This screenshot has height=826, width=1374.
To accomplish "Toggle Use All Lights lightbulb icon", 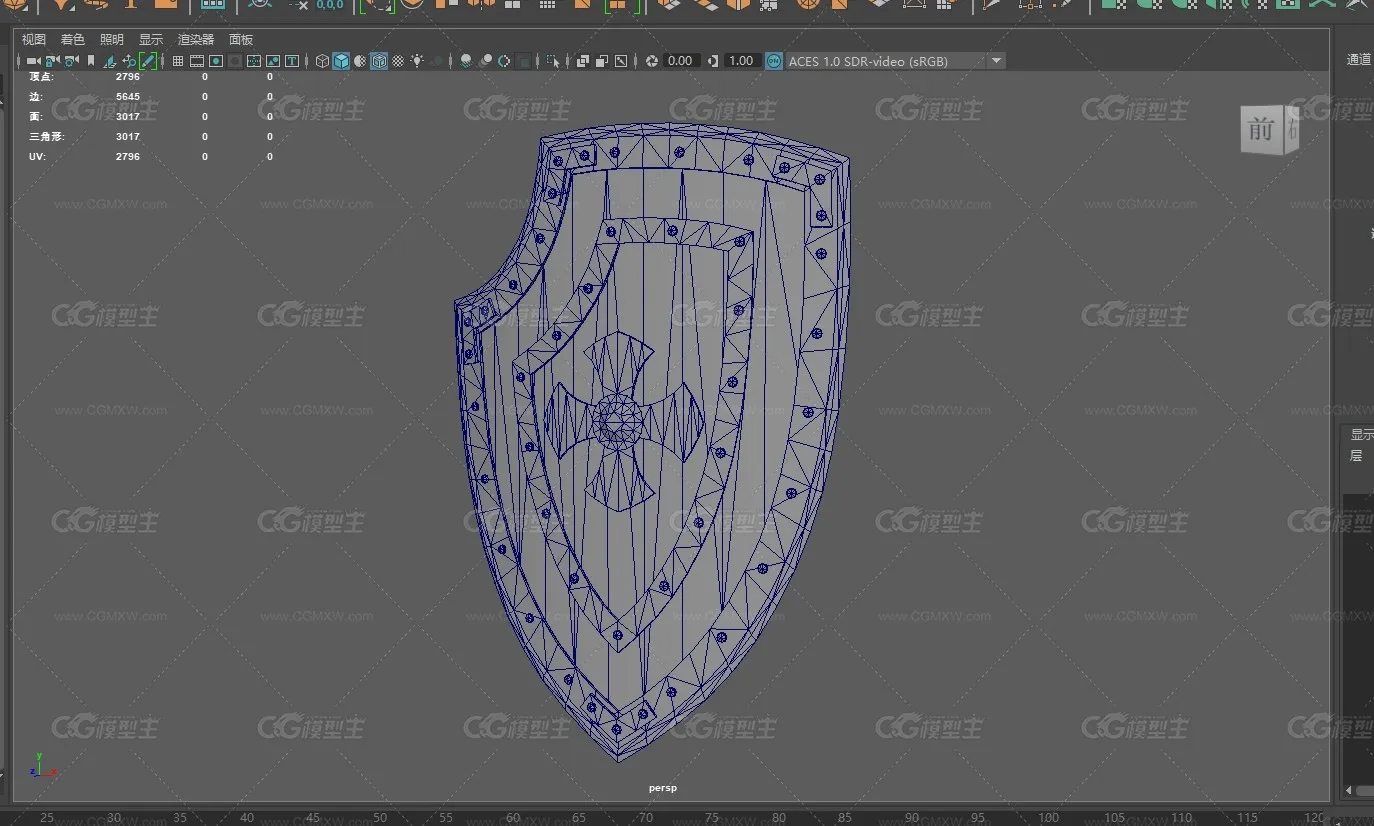I will [417, 61].
